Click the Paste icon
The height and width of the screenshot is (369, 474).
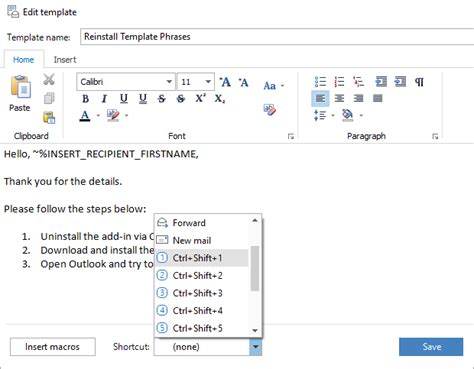pos(21,87)
